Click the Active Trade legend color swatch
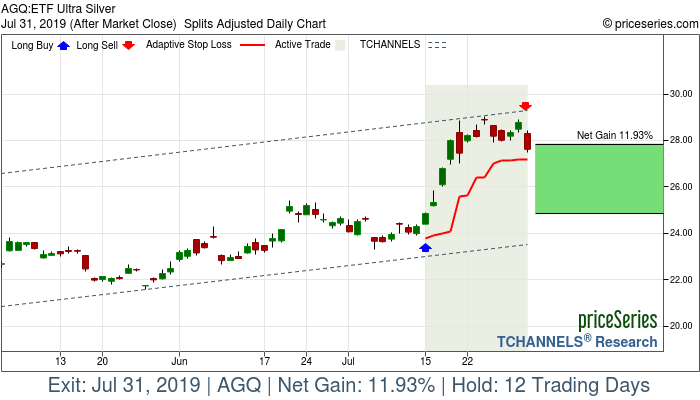 pos(341,45)
